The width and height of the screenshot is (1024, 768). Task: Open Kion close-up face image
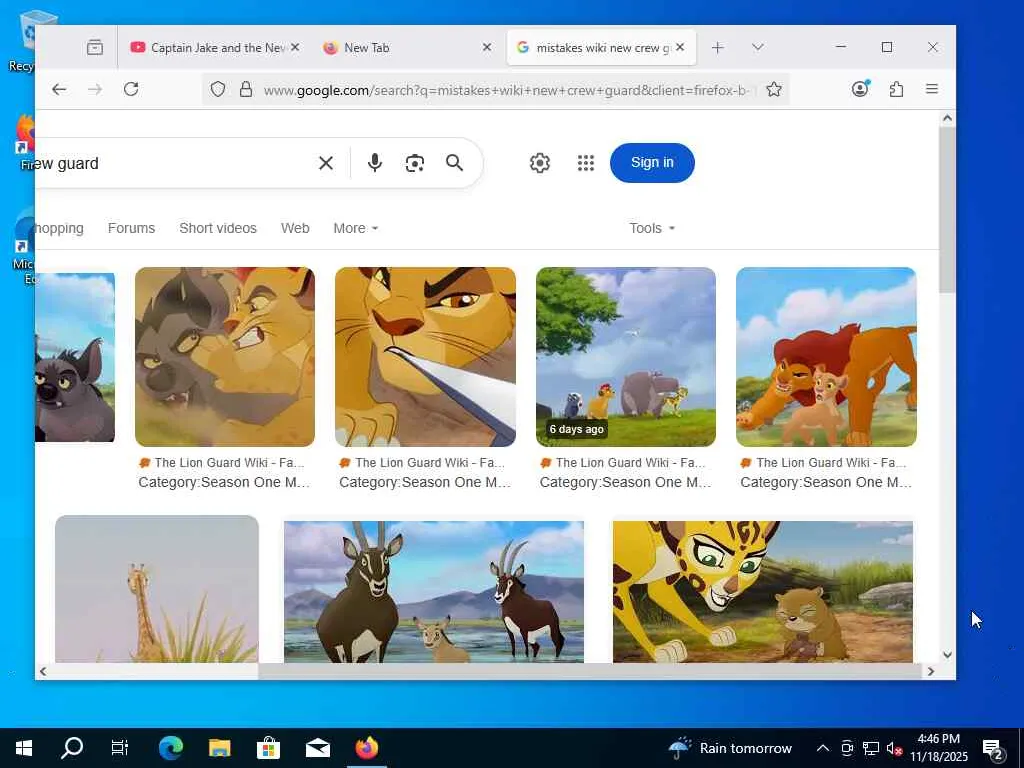click(x=425, y=357)
